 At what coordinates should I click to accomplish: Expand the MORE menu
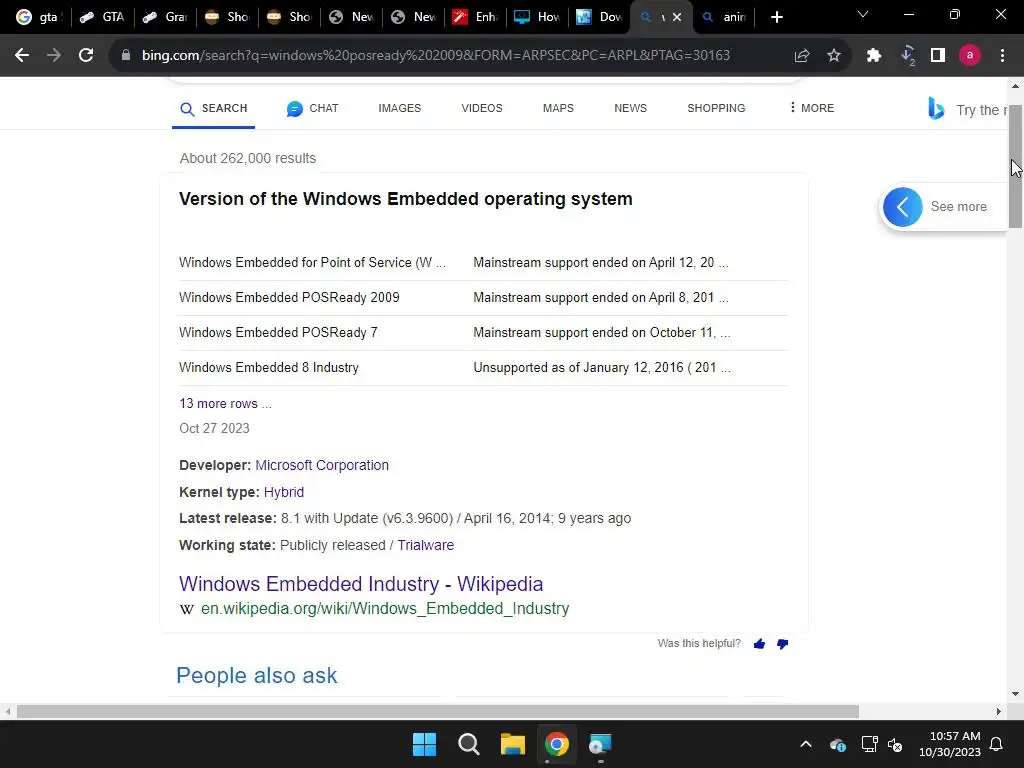click(x=812, y=108)
